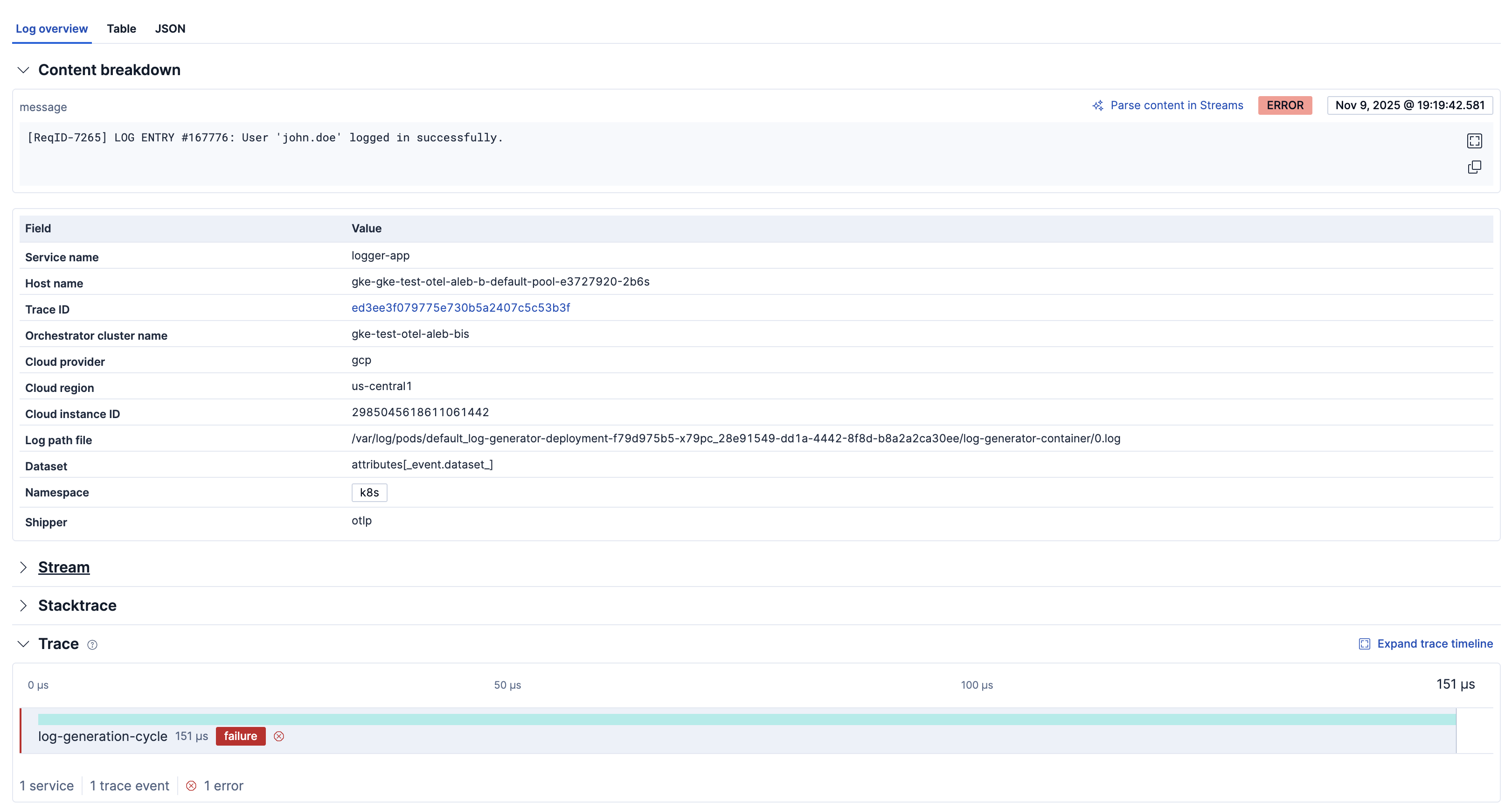The width and height of the screenshot is (1512, 810).
Task: Click the log-generation-cycle span bar
Action: (x=747, y=719)
